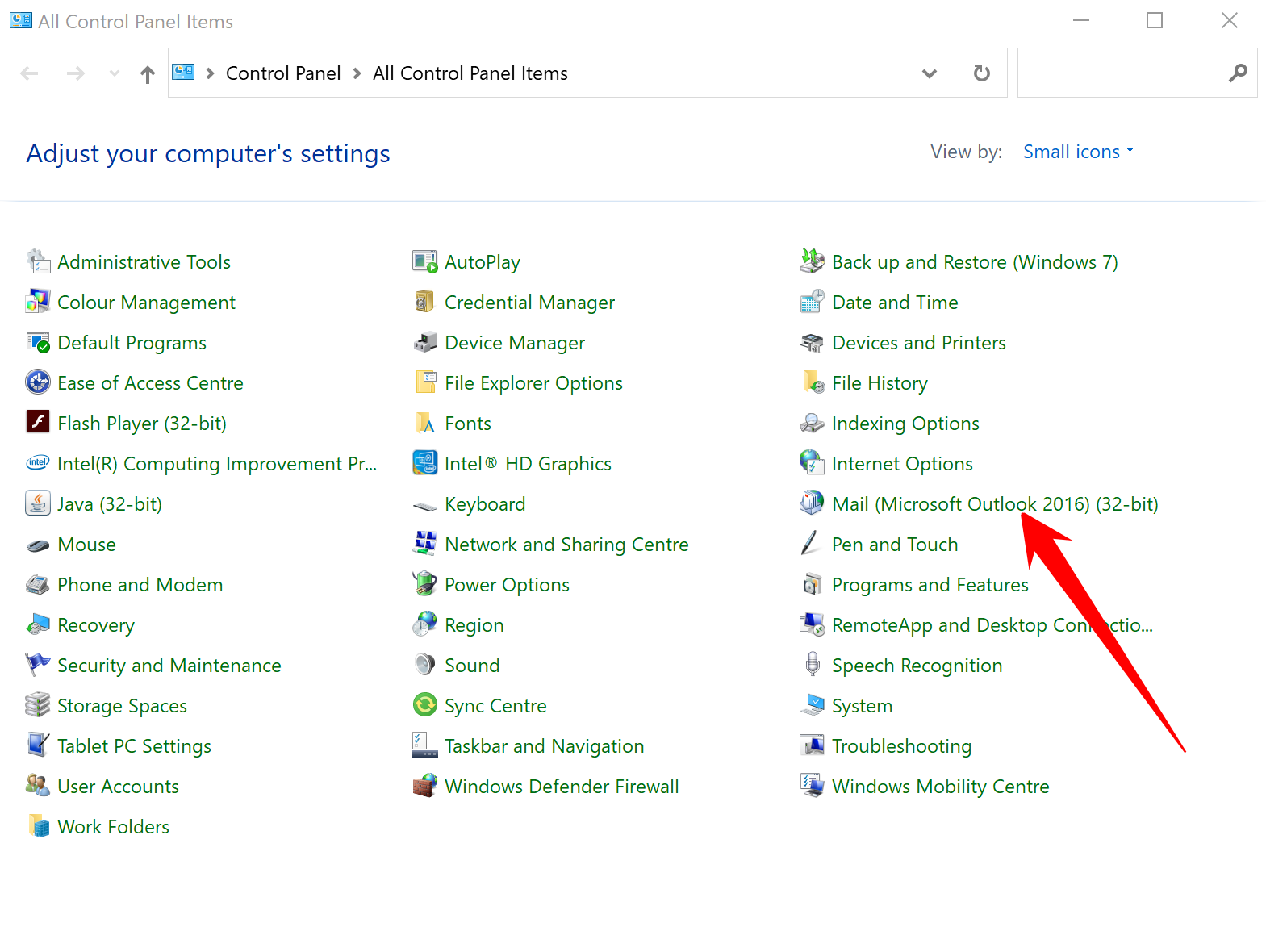Click the Phone and Modem icon
Viewport: 1266px width, 952px height.
point(38,584)
